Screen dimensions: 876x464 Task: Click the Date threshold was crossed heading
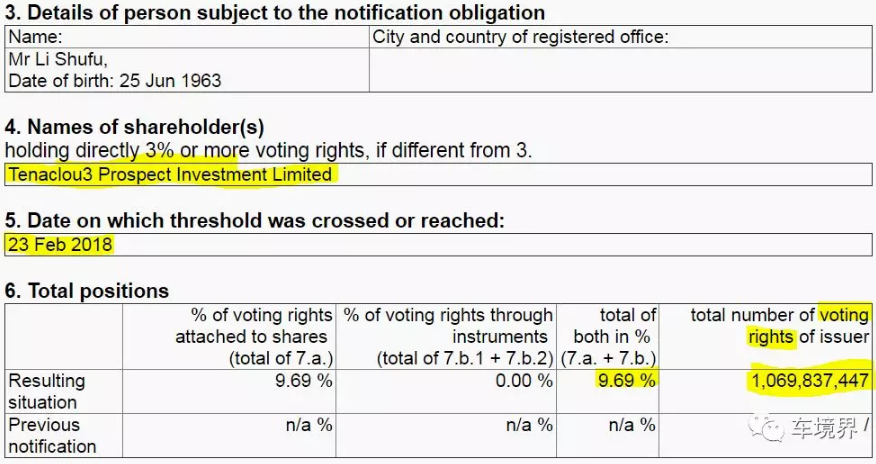point(255,220)
